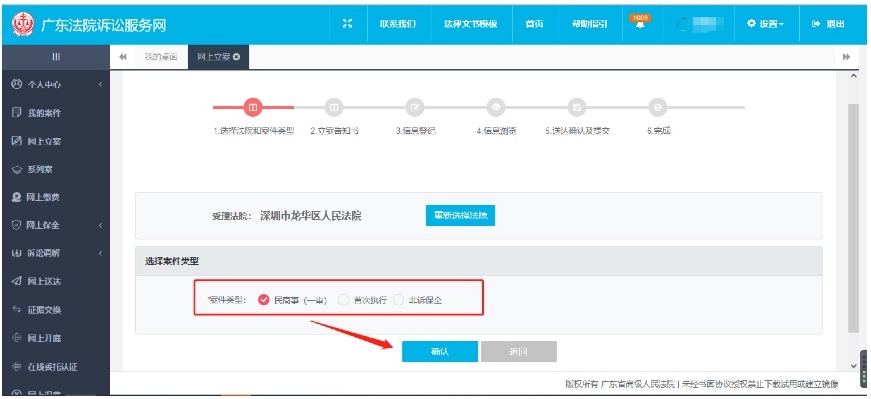Click 个人中心 person icon in sidebar
871x399 pixels.
point(17,84)
